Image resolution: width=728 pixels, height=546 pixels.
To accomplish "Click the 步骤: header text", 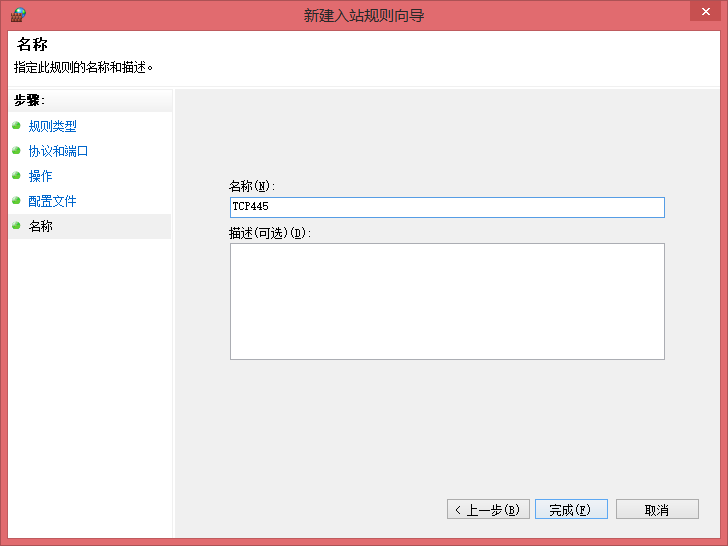I will 29,100.
